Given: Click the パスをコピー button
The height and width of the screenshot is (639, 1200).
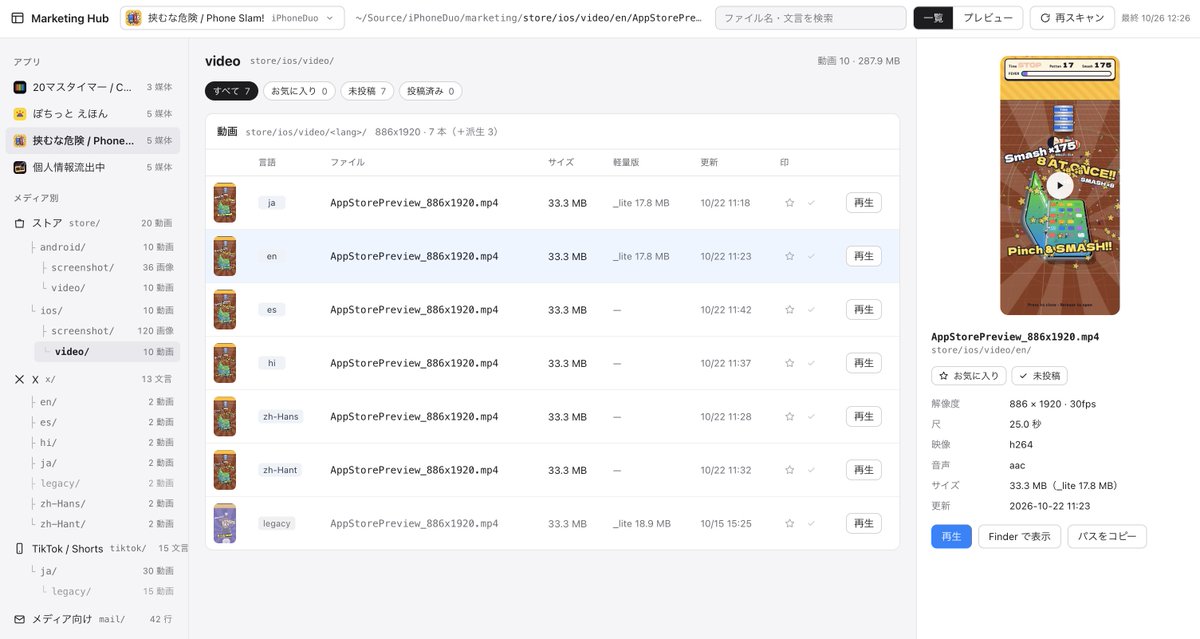Looking at the screenshot, I should pos(1107,537).
